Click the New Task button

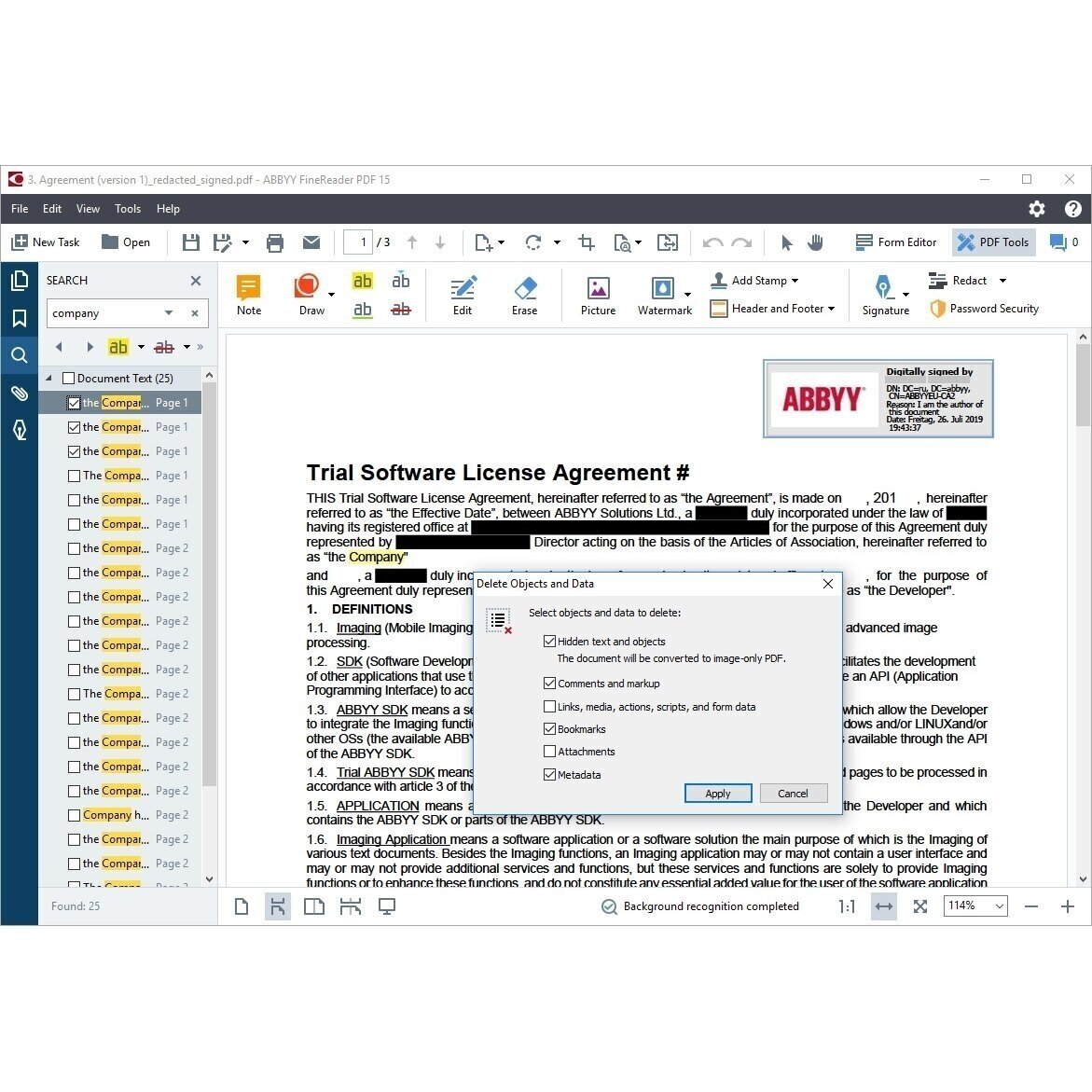(x=46, y=242)
